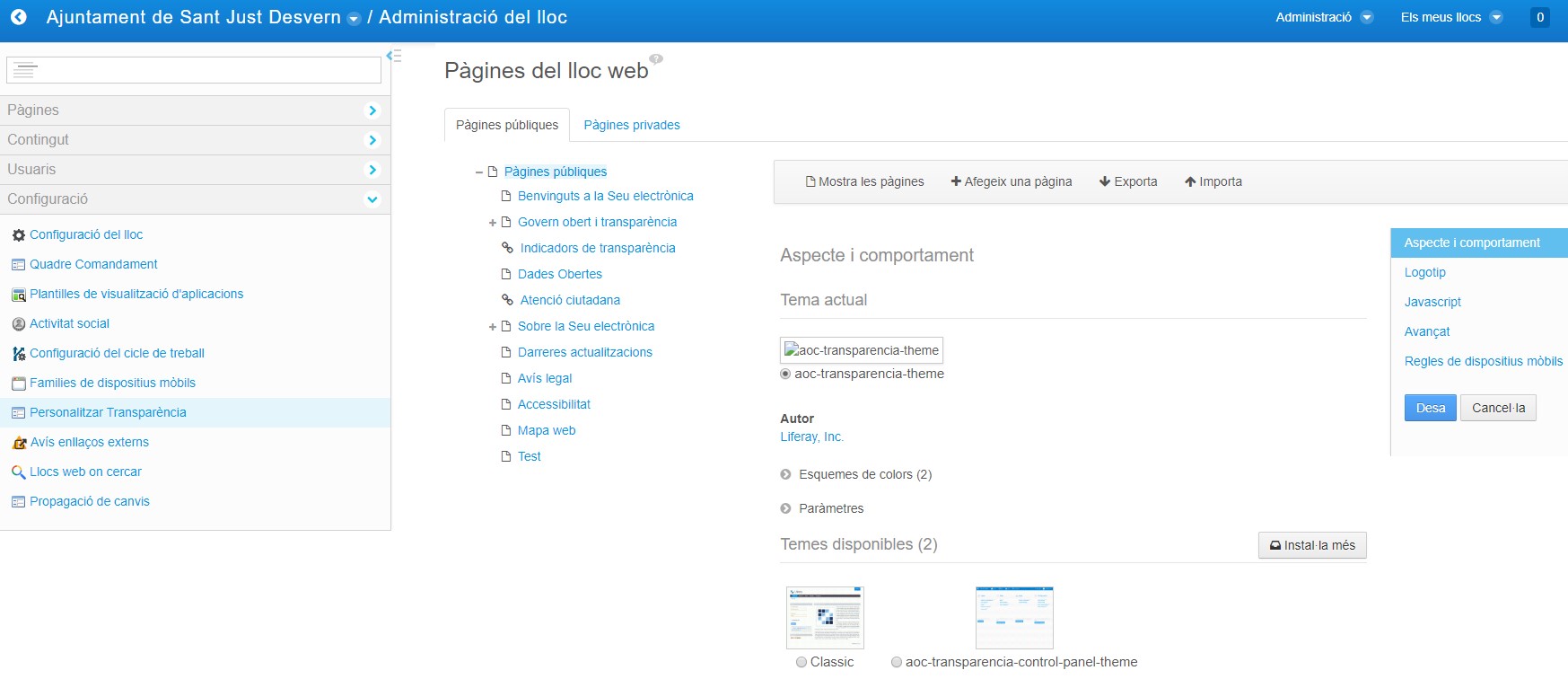Open the notifications counter badge
The height and width of the screenshot is (679, 1568).
click(x=1540, y=17)
